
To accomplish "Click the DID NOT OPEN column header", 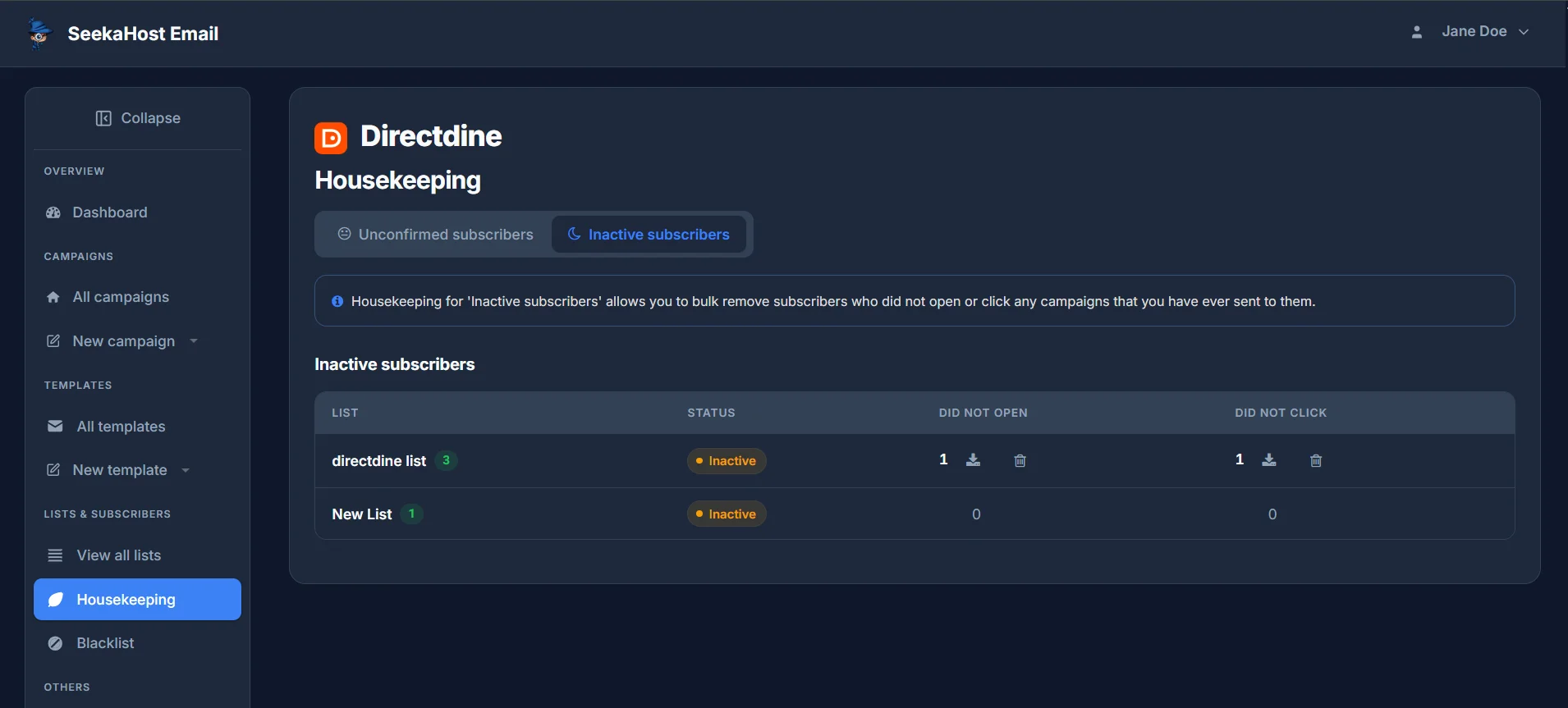I will (x=983, y=413).
